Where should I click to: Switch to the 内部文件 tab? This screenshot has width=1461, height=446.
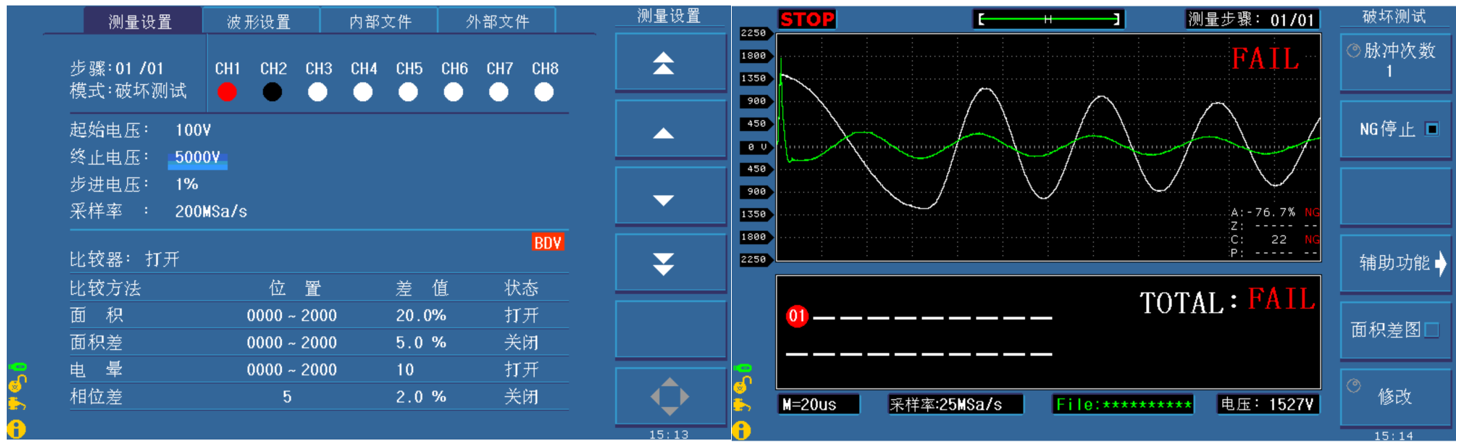(379, 21)
